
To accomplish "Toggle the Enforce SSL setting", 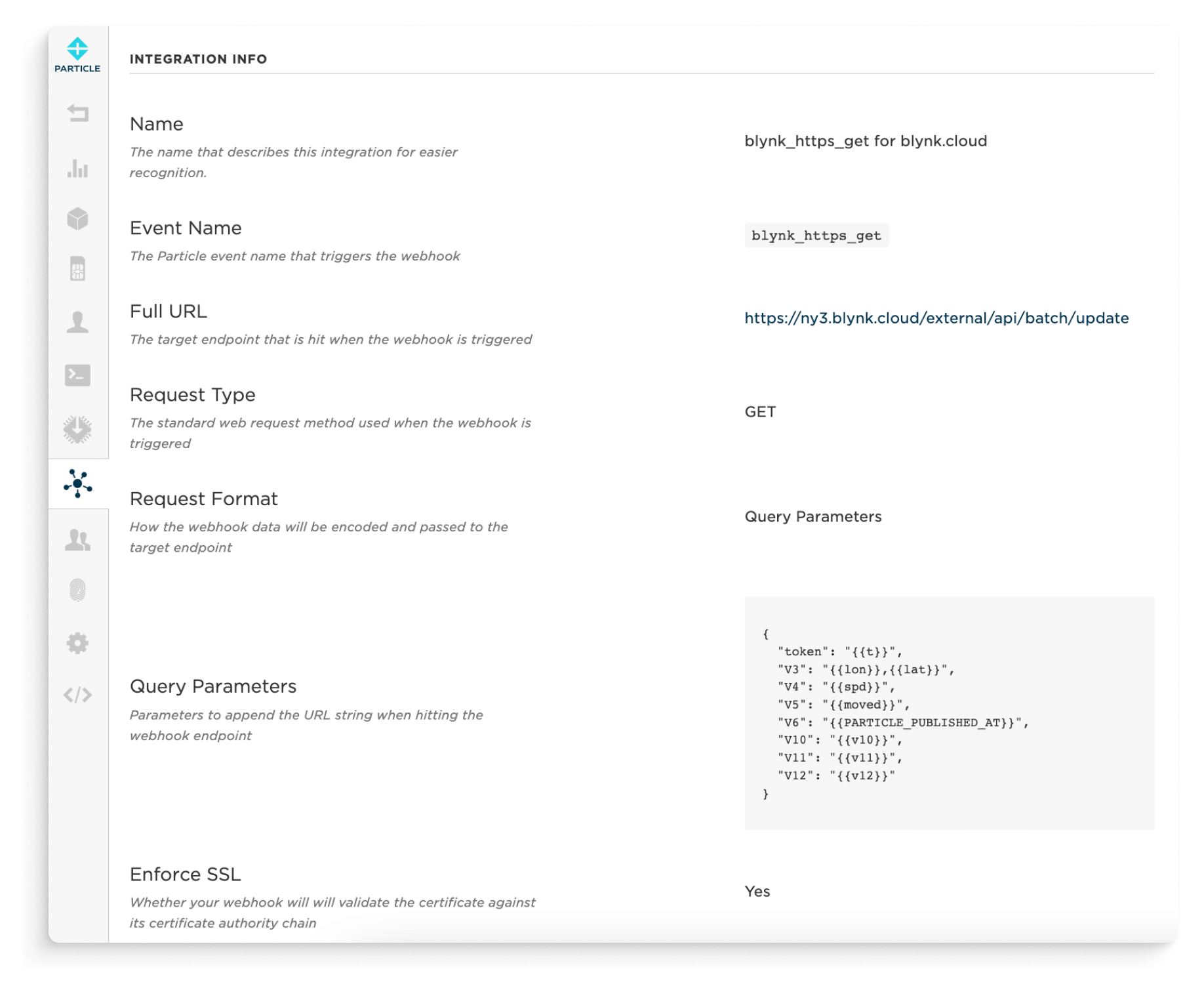I will pos(757,892).
